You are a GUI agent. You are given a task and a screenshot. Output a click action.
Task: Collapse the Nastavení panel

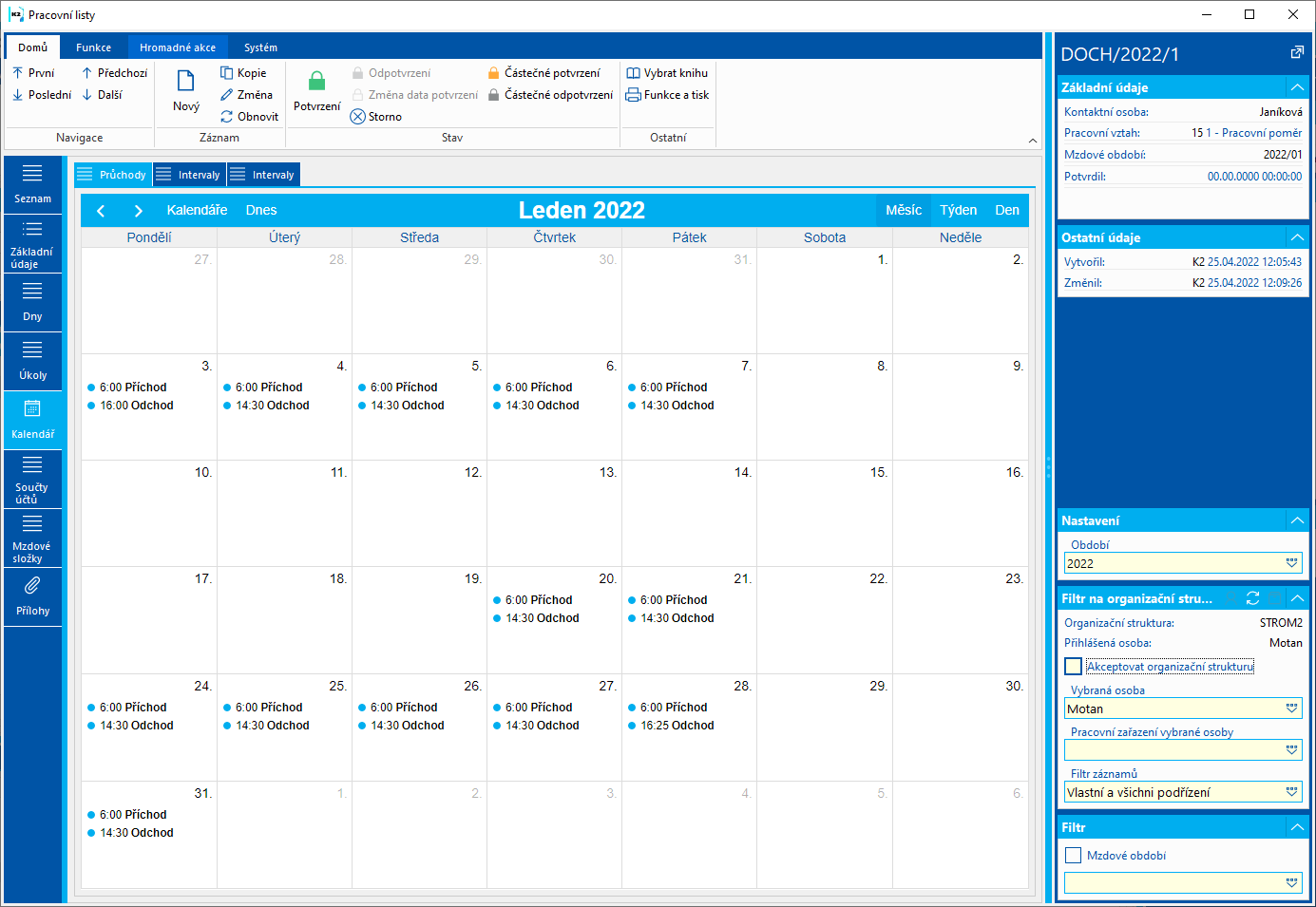pos(1297,520)
